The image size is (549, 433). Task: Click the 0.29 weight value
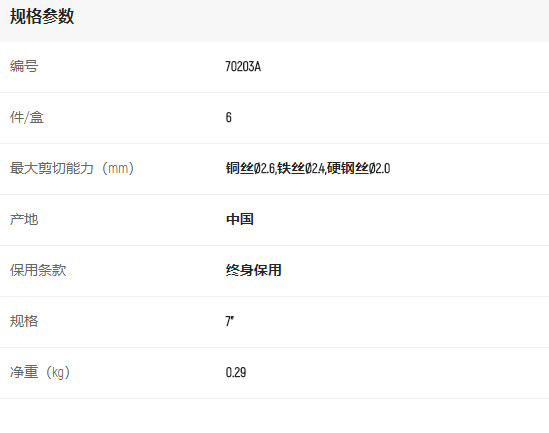coord(236,372)
